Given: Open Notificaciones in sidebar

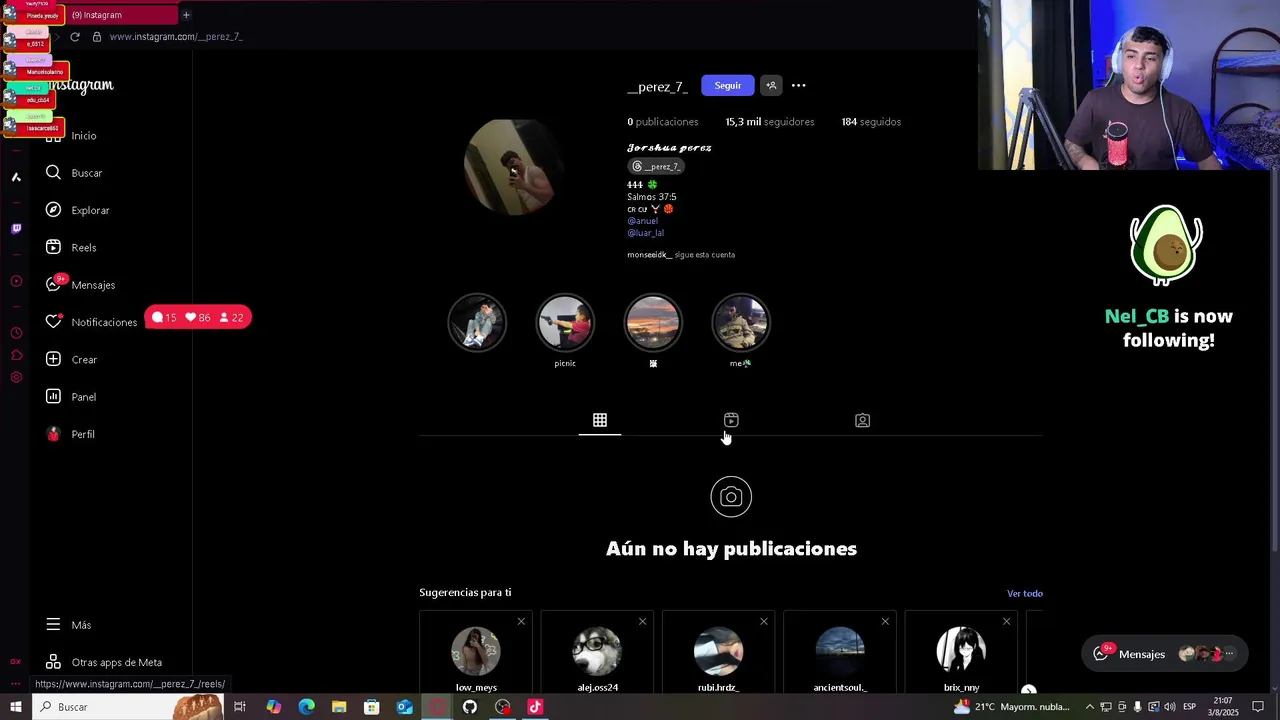Looking at the screenshot, I should point(91,322).
